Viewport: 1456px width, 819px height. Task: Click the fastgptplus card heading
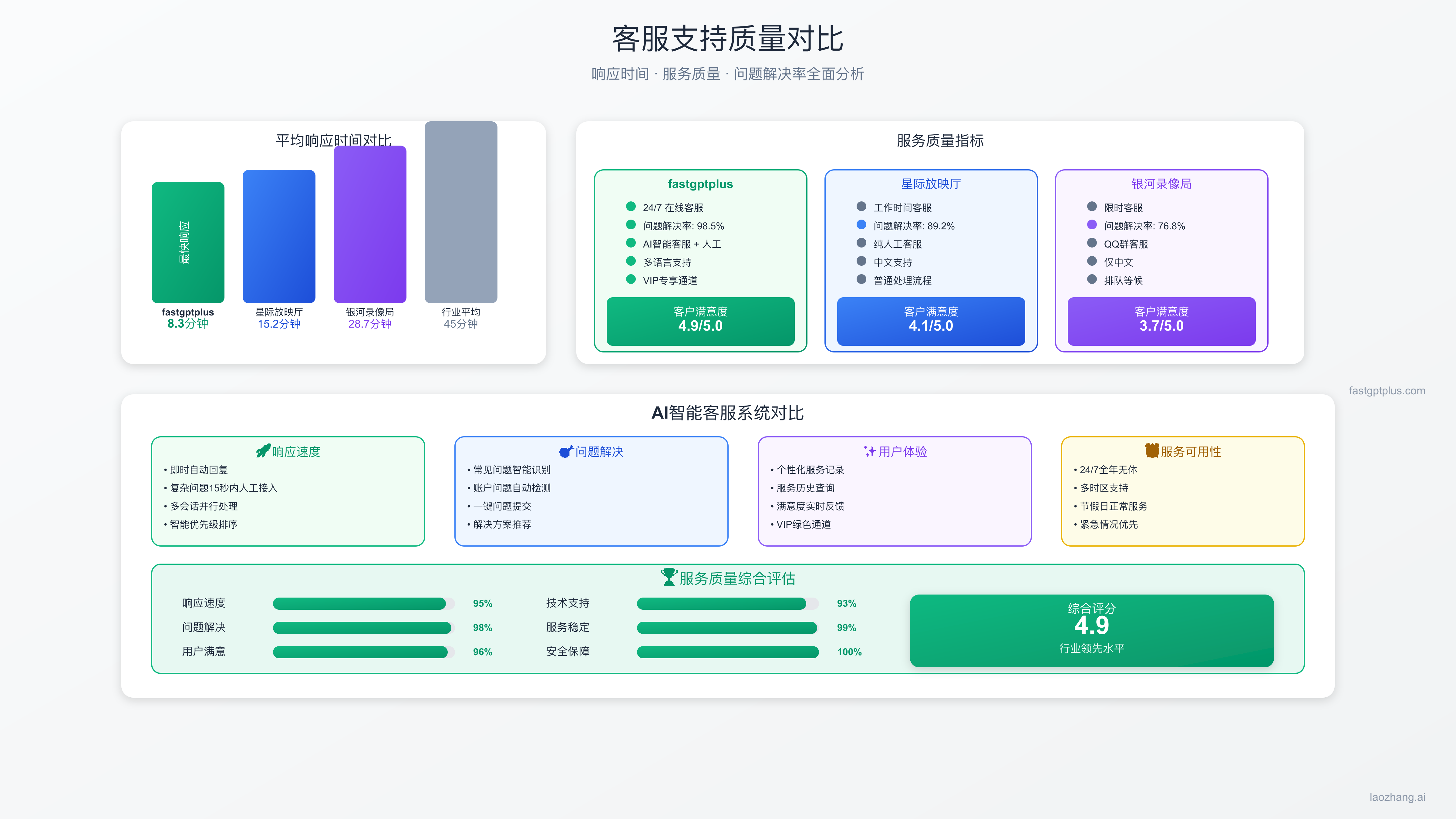(x=700, y=184)
